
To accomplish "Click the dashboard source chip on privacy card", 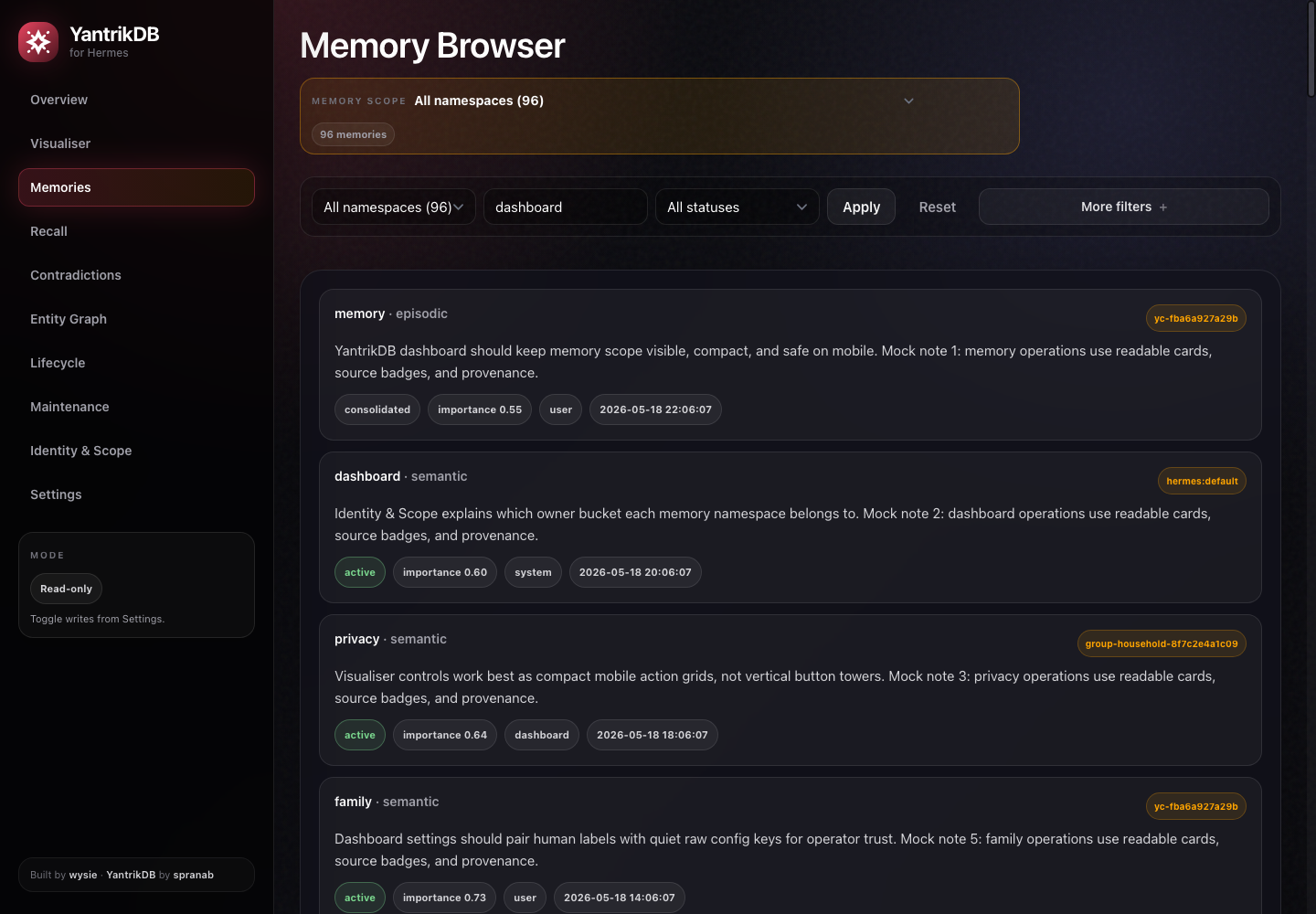I will tap(542, 735).
